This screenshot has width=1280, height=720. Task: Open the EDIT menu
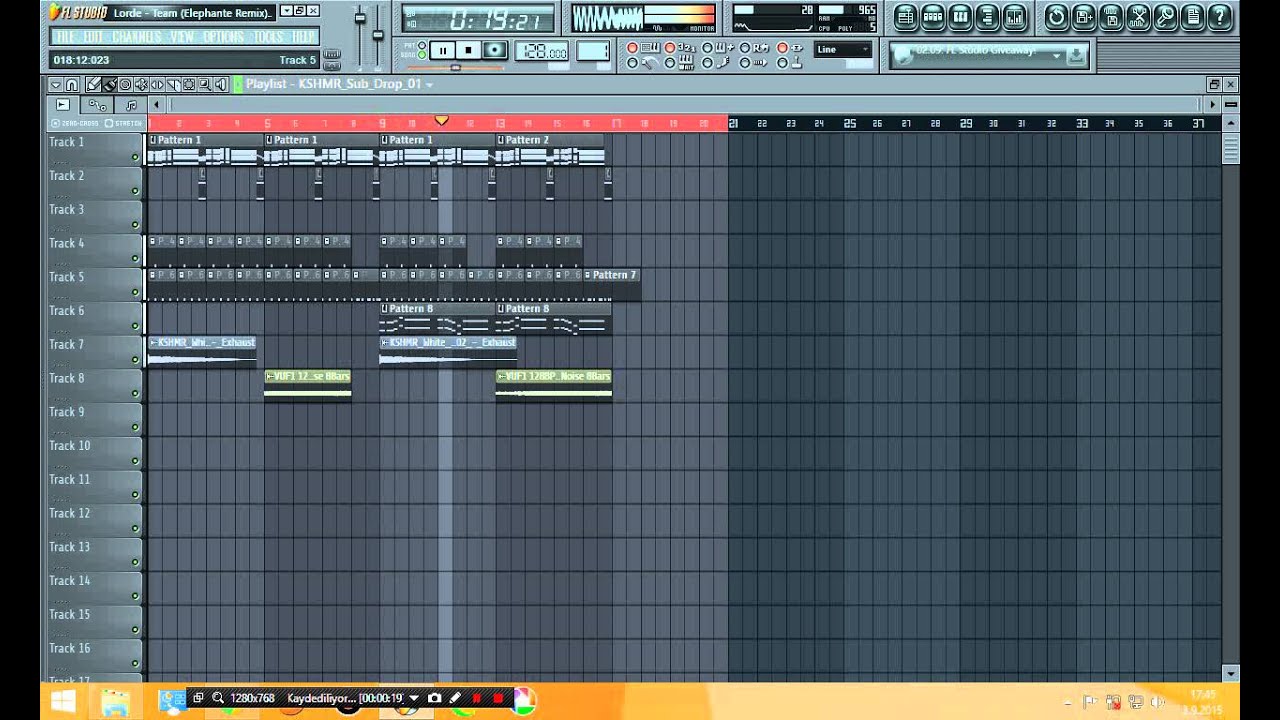tap(94, 37)
